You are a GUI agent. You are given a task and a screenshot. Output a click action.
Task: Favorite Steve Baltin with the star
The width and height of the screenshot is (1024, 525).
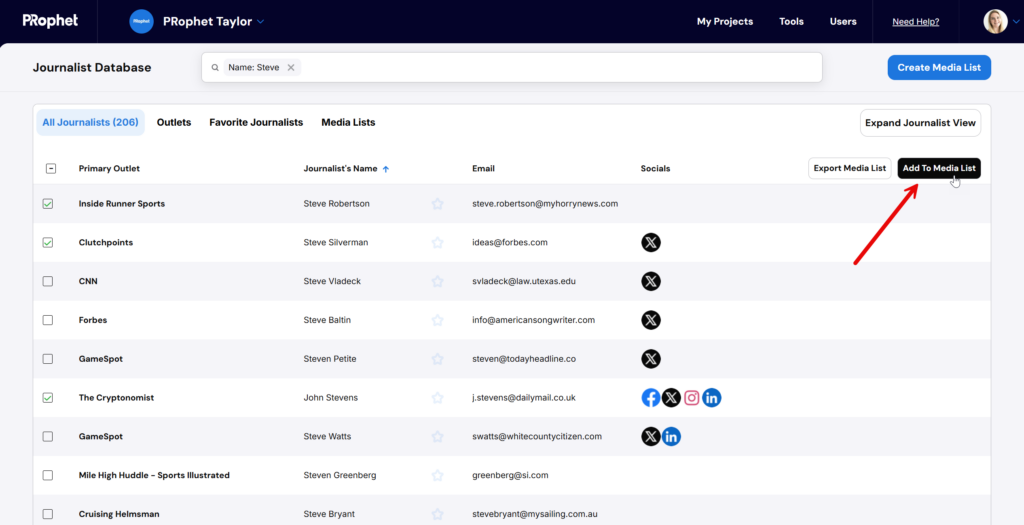pyautogui.click(x=438, y=321)
